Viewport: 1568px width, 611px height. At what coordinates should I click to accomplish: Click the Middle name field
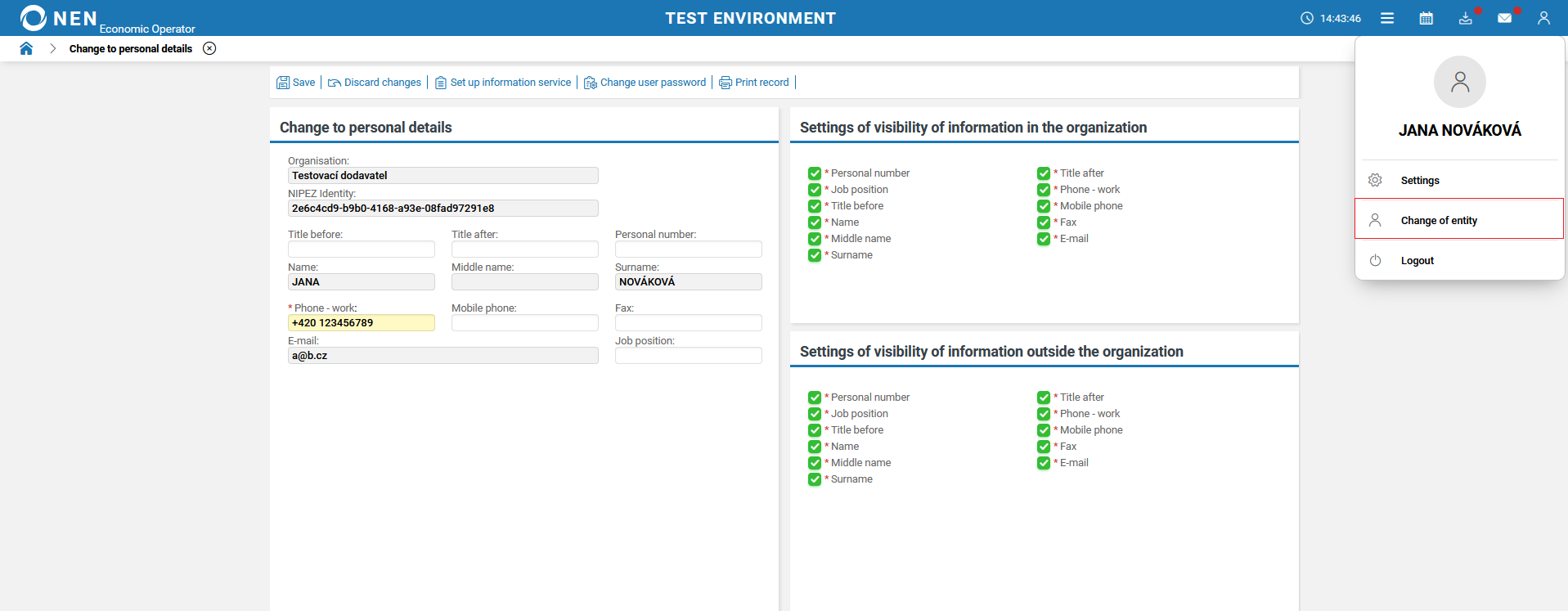coord(525,281)
